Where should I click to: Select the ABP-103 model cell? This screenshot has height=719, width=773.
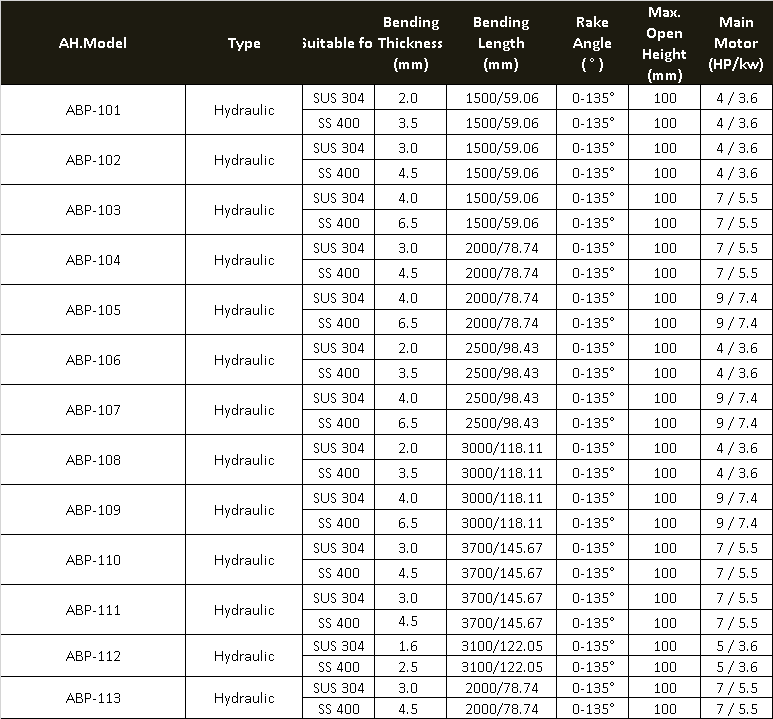tap(93, 210)
